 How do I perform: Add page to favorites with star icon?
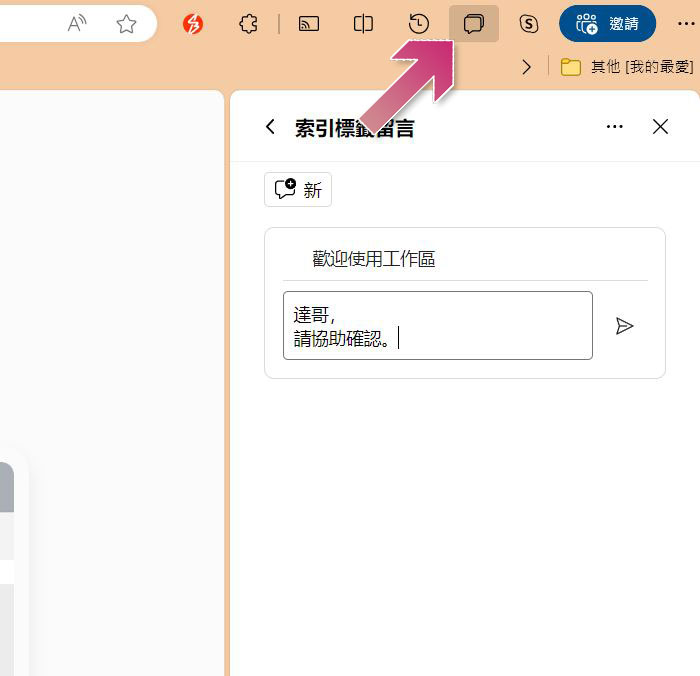click(x=126, y=24)
